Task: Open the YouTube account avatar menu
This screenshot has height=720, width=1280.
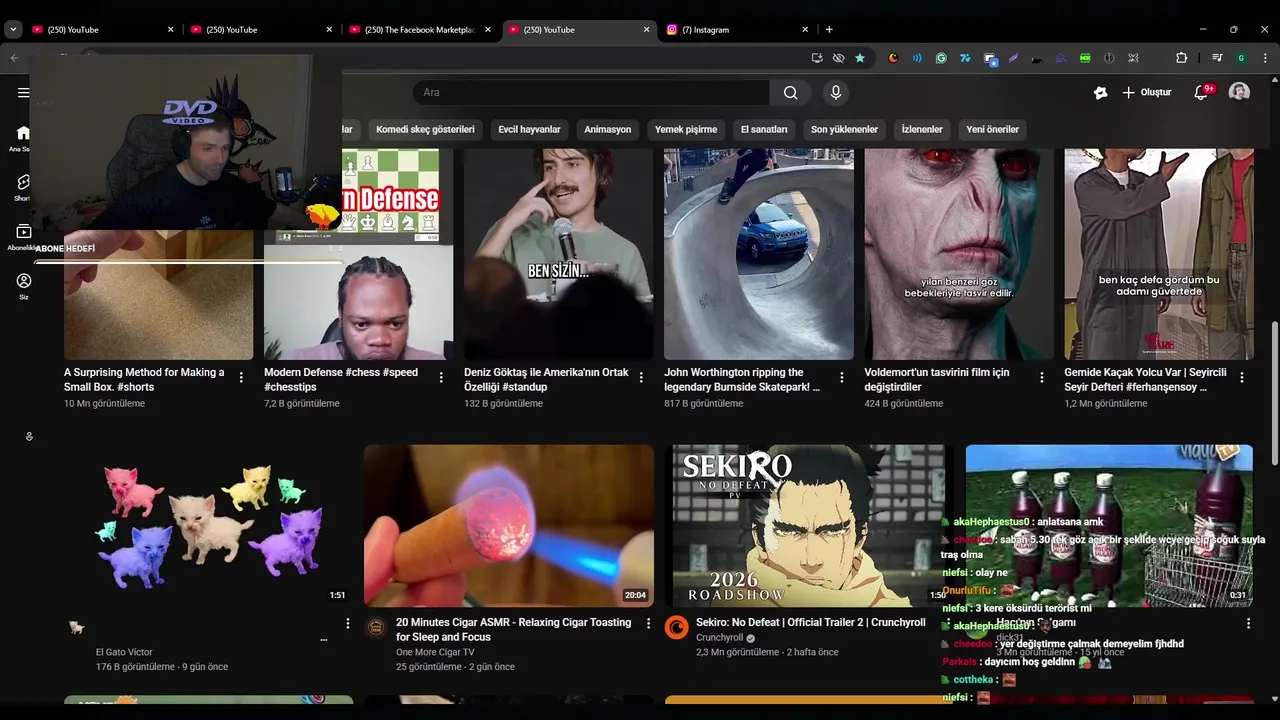Action: click(x=1239, y=92)
